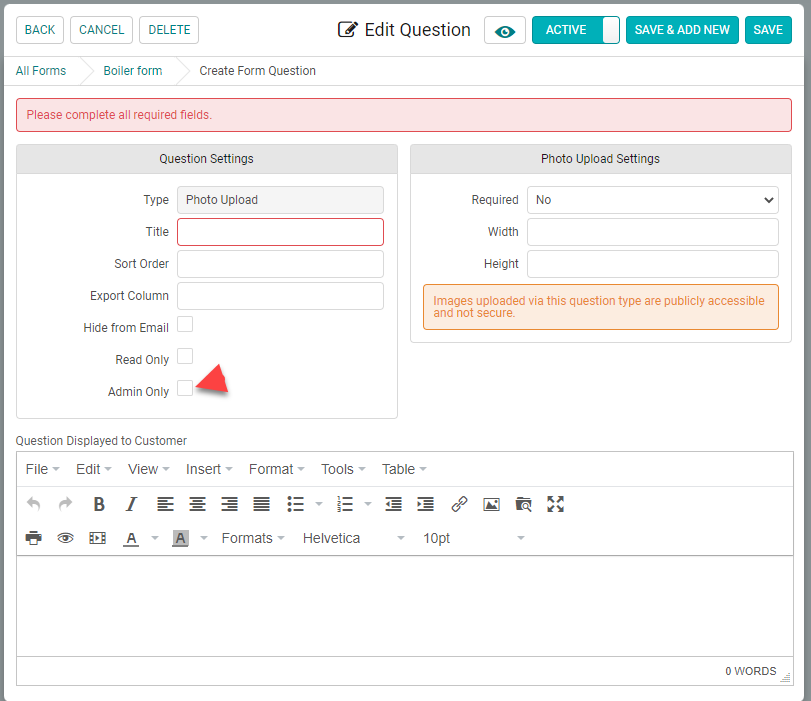Open the Insert menu in the editor
Viewport: 811px width, 701px height.
pos(207,469)
